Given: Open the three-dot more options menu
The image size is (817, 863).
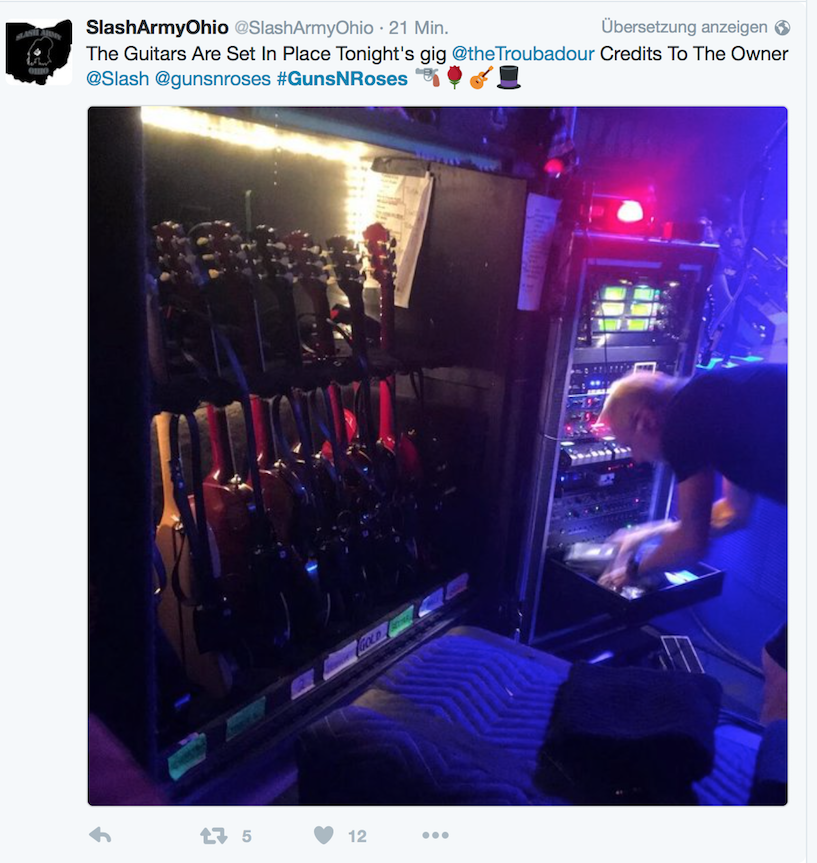Looking at the screenshot, I should coord(435,835).
